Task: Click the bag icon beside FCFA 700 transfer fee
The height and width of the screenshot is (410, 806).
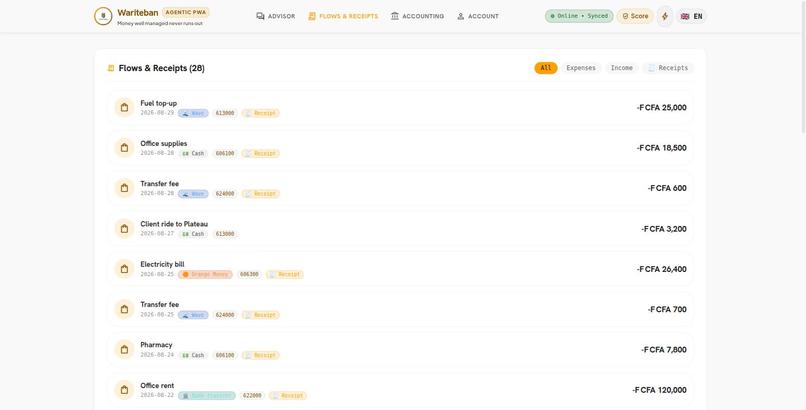Action: point(124,309)
